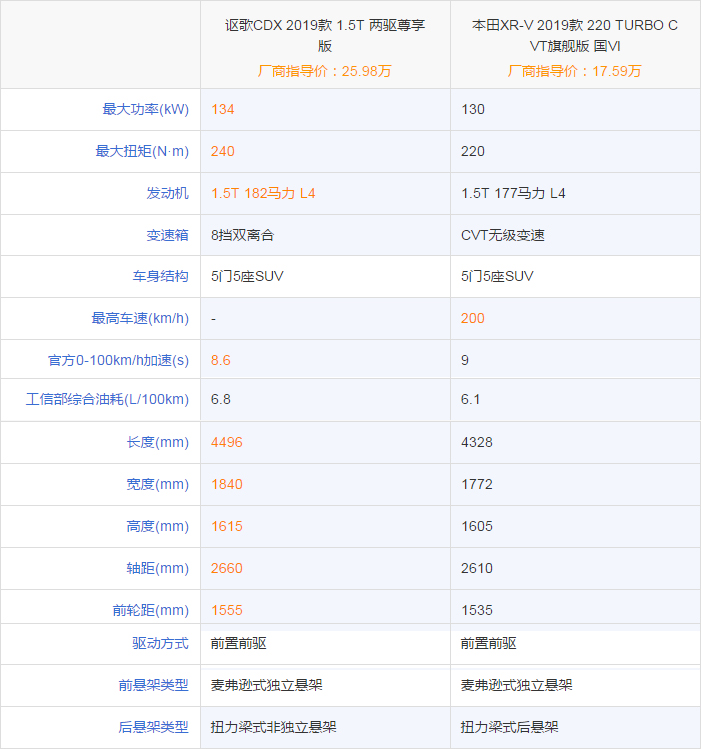
Task: Select the top speed value 200
Action: (473, 319)
